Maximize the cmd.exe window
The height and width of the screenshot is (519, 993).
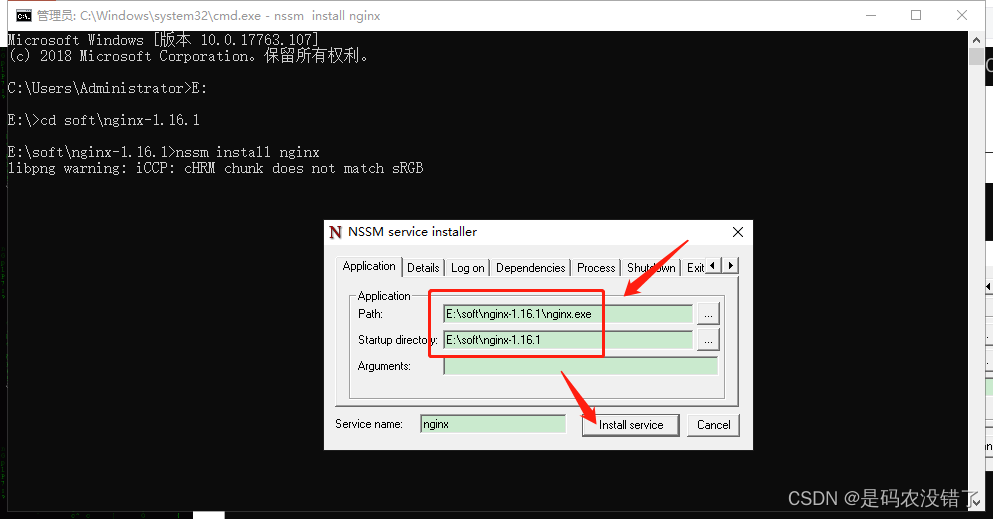[916, 15]
